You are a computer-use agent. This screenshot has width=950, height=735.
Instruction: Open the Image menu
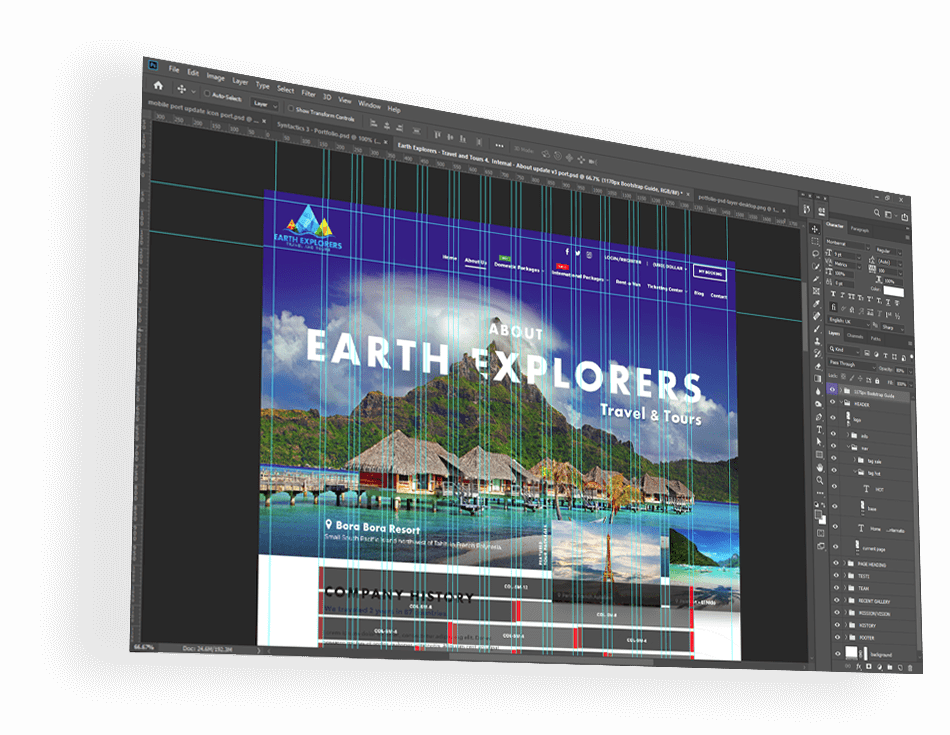(x=215, y=78)
